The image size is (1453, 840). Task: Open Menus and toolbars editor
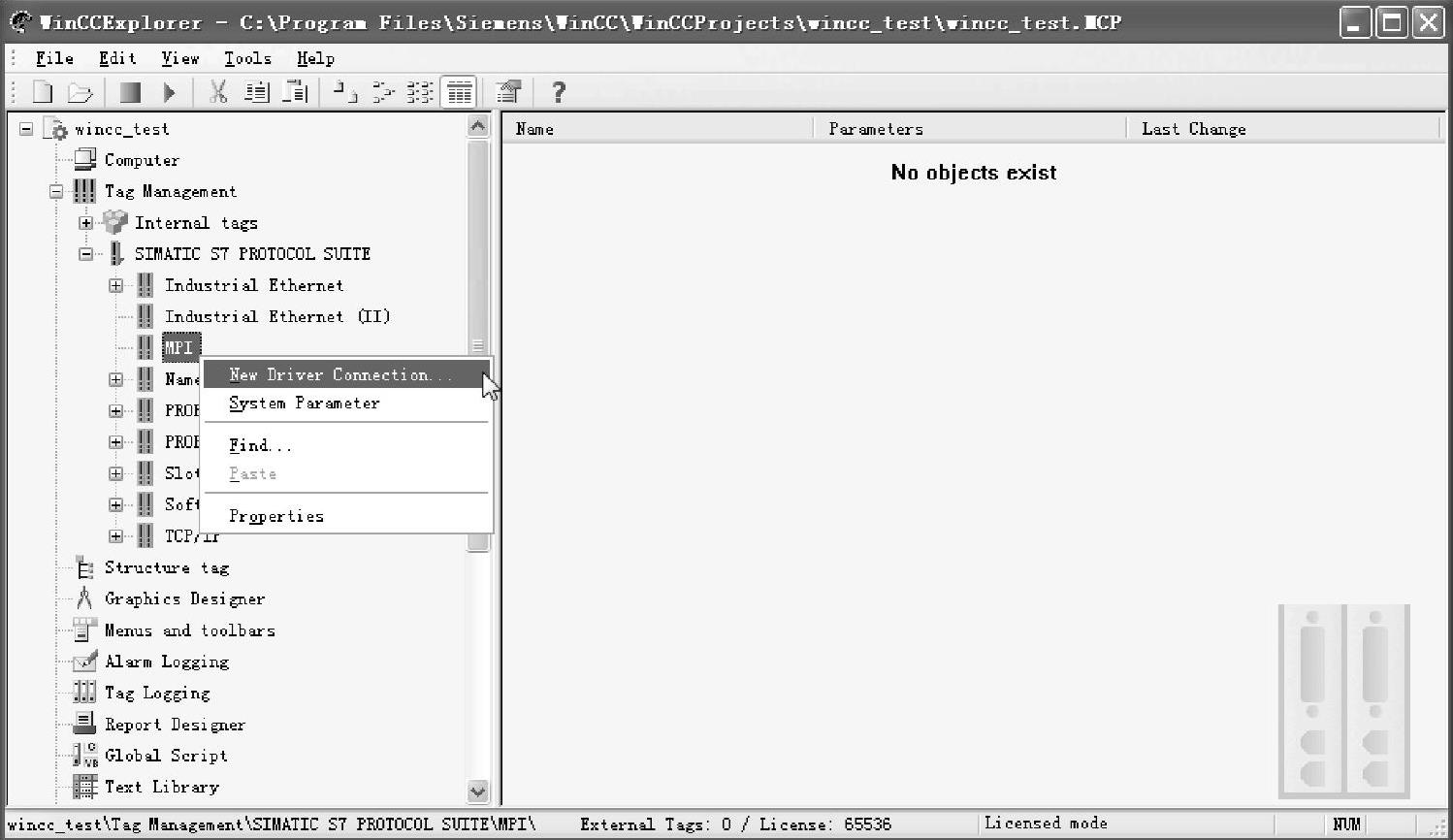pos(190,630)
